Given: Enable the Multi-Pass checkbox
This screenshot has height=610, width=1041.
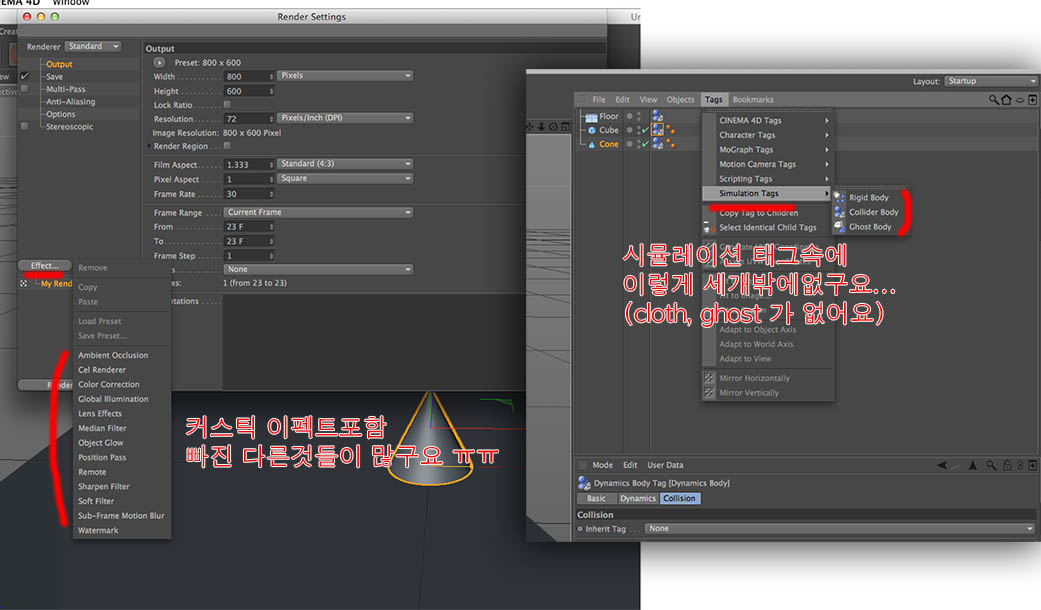Looking at the screenshot, I should tap(25, 88).
